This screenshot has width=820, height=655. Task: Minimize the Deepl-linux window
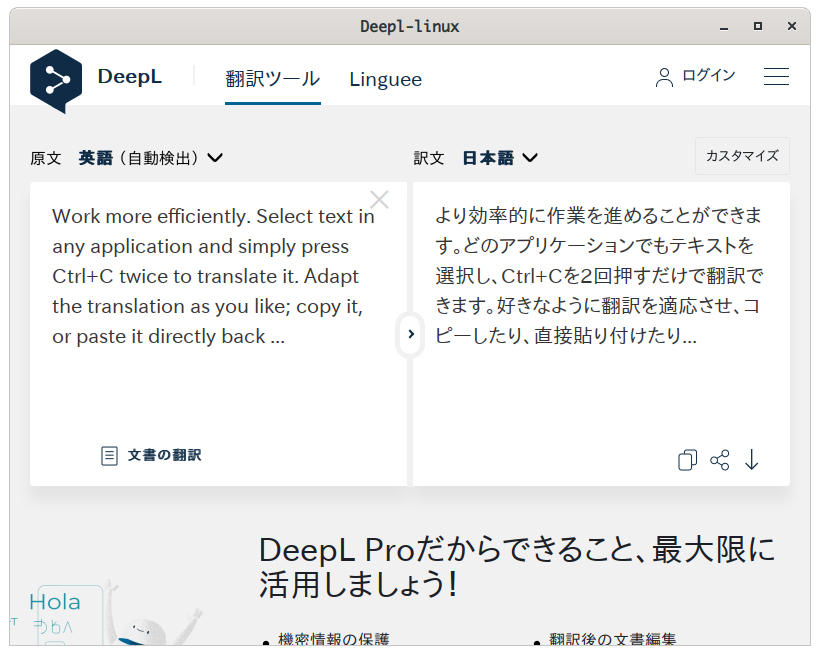[724, 27]
